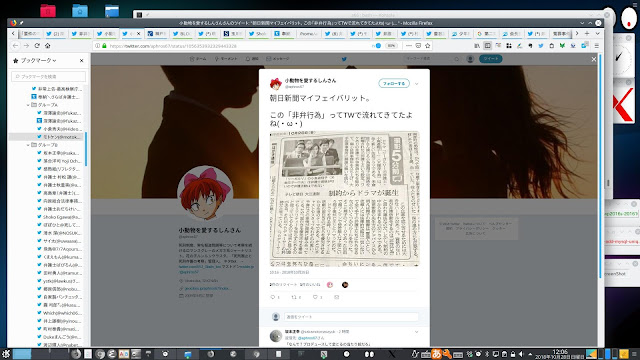Switch to the Promo tab

click(x=308, y=33)
